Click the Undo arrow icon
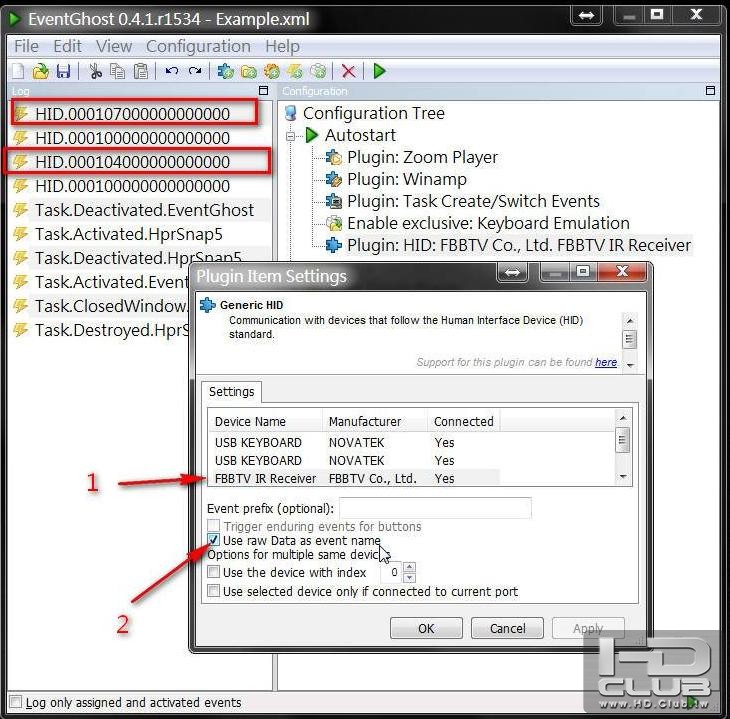This screenshot has width=730, height=719. 172,71
